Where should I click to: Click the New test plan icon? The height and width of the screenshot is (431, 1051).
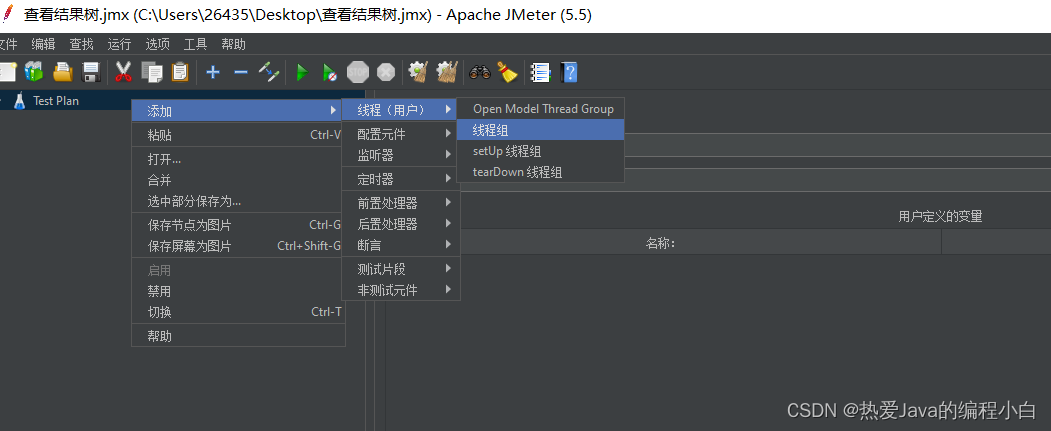[x=7, y=72]
